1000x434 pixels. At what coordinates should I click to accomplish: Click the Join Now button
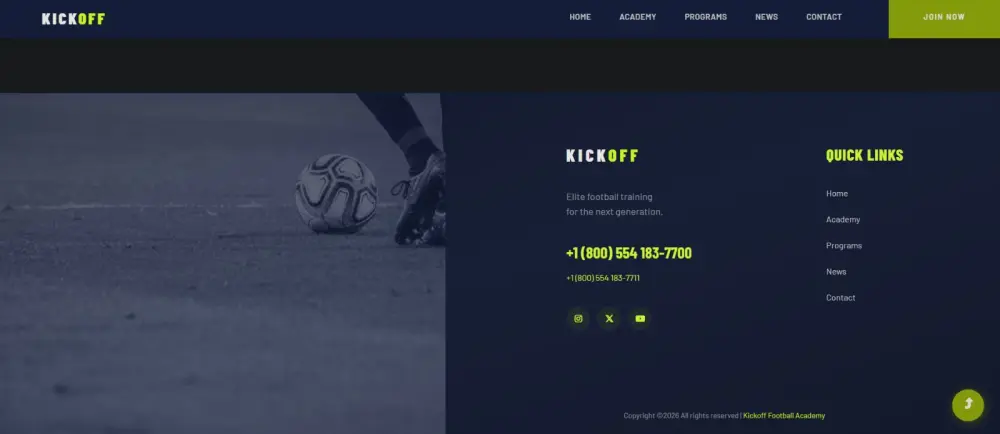pyautogui.click(x=944, y=17)
